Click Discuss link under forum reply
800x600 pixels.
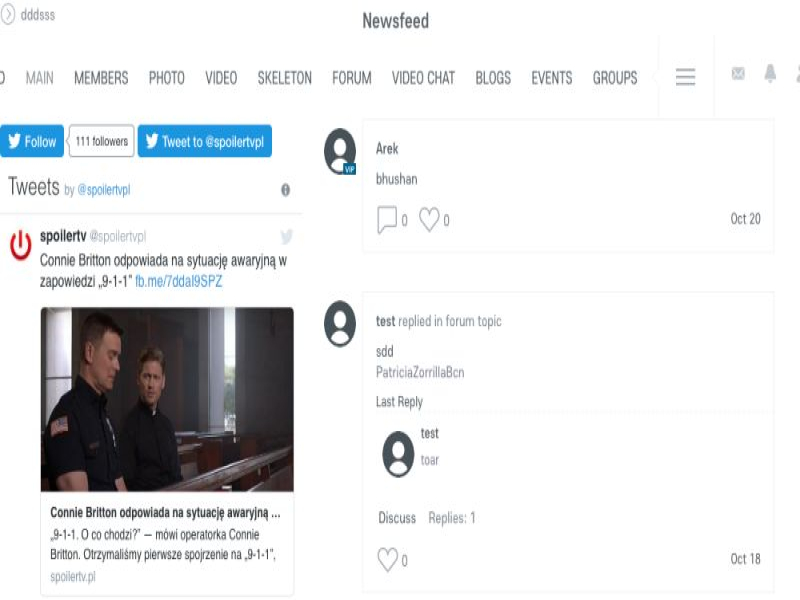[397, 518]
